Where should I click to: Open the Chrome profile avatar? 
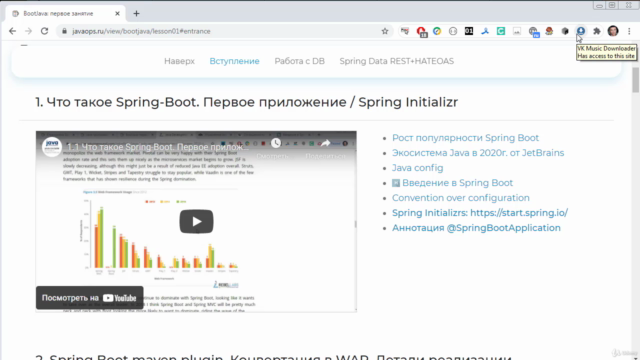click(x=613, y=31)
